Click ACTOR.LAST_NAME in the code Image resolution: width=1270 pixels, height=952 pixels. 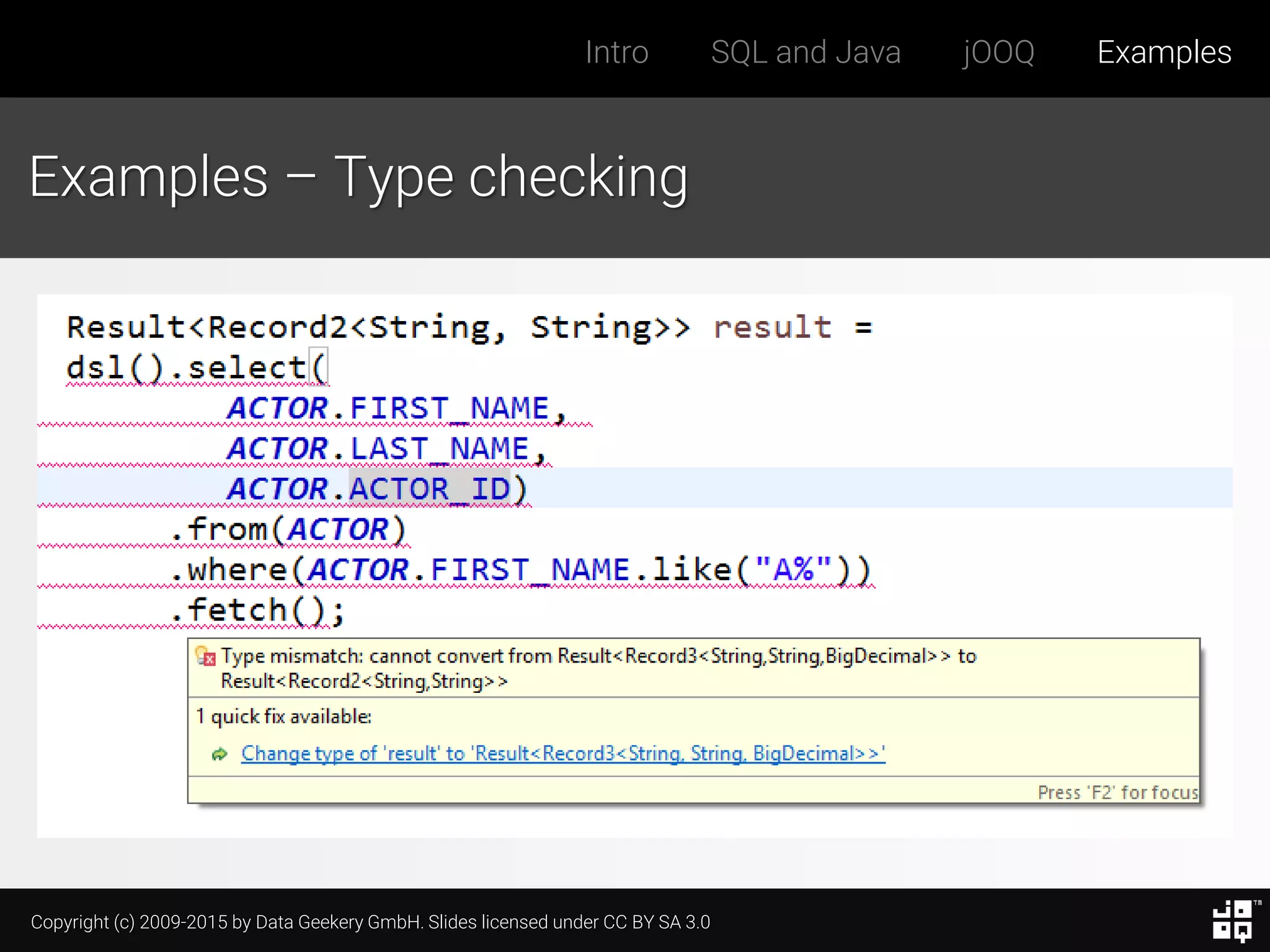tap(378, 449)
